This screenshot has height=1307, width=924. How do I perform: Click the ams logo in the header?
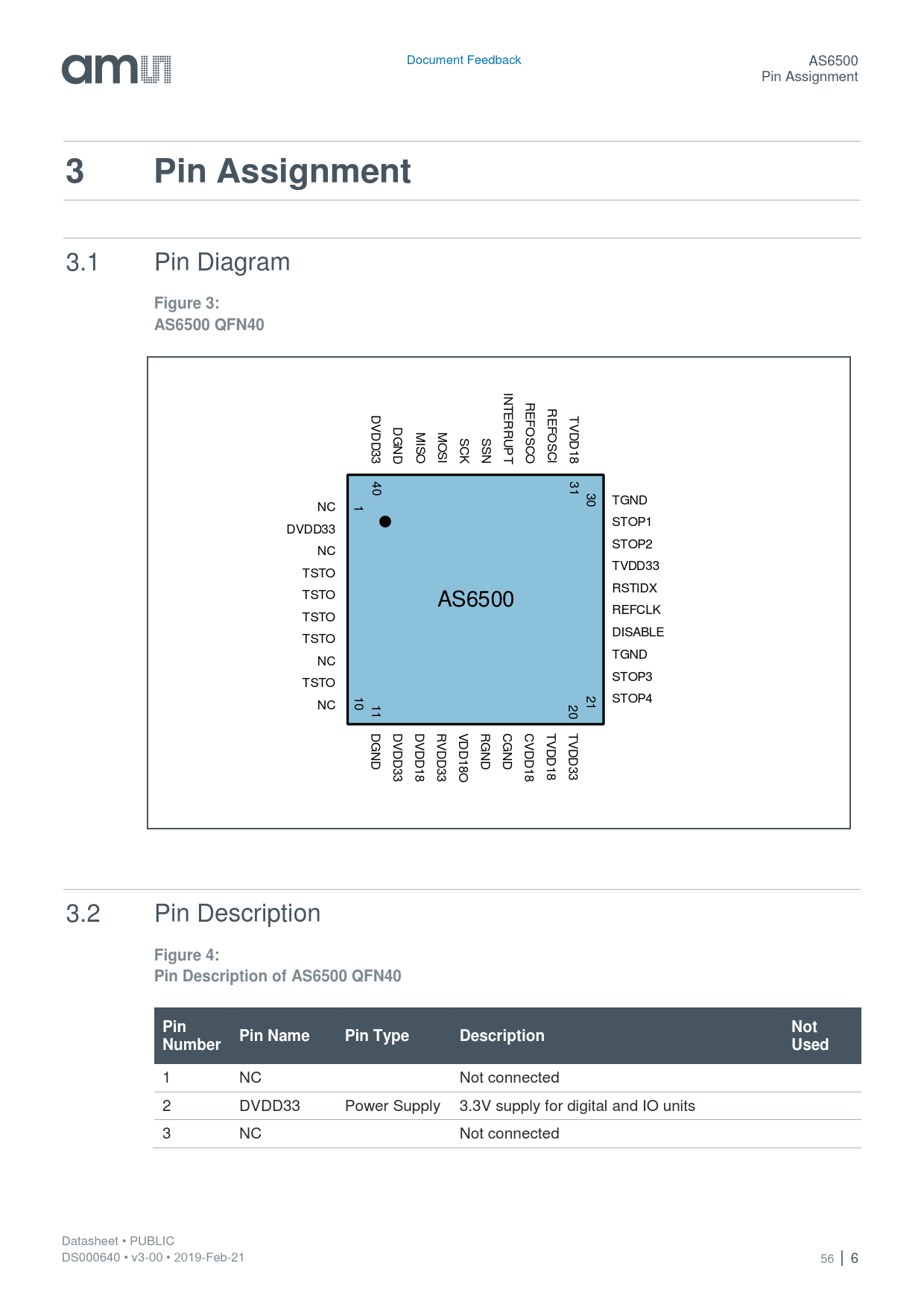pos(116,69)
